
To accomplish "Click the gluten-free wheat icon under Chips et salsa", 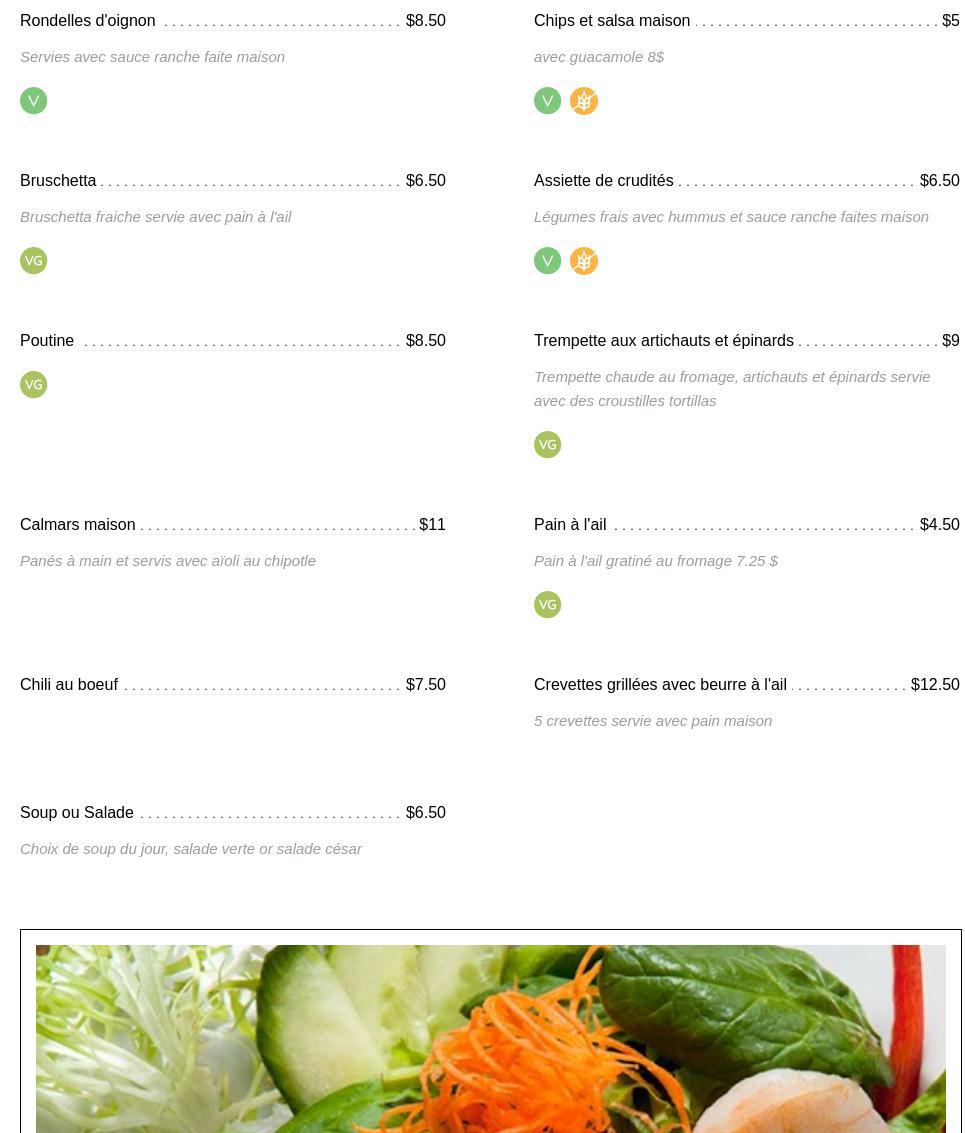I will pyautogui.click(x=583, y=101).
